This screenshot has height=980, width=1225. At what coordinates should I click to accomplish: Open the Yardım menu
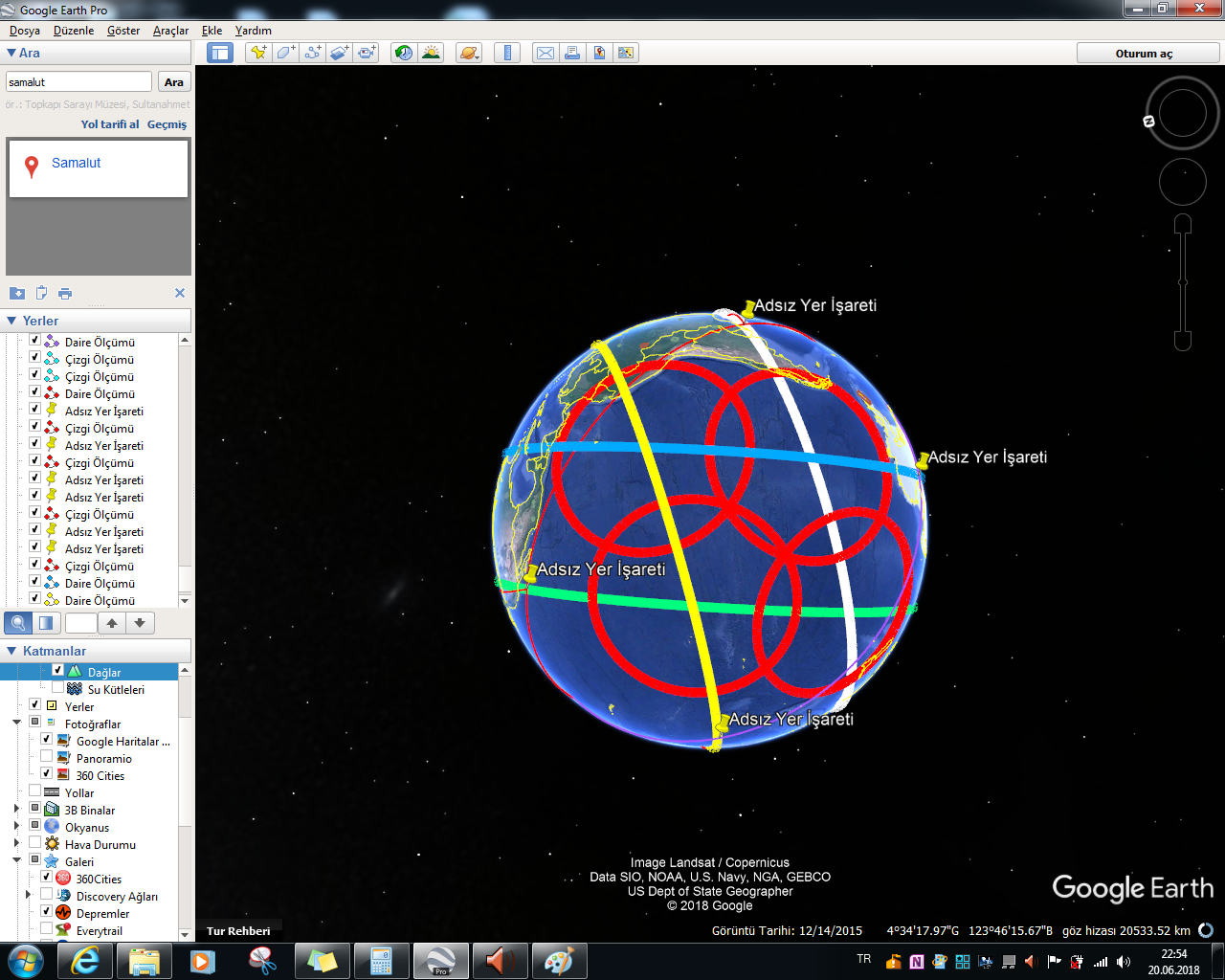tap(254, 31)
